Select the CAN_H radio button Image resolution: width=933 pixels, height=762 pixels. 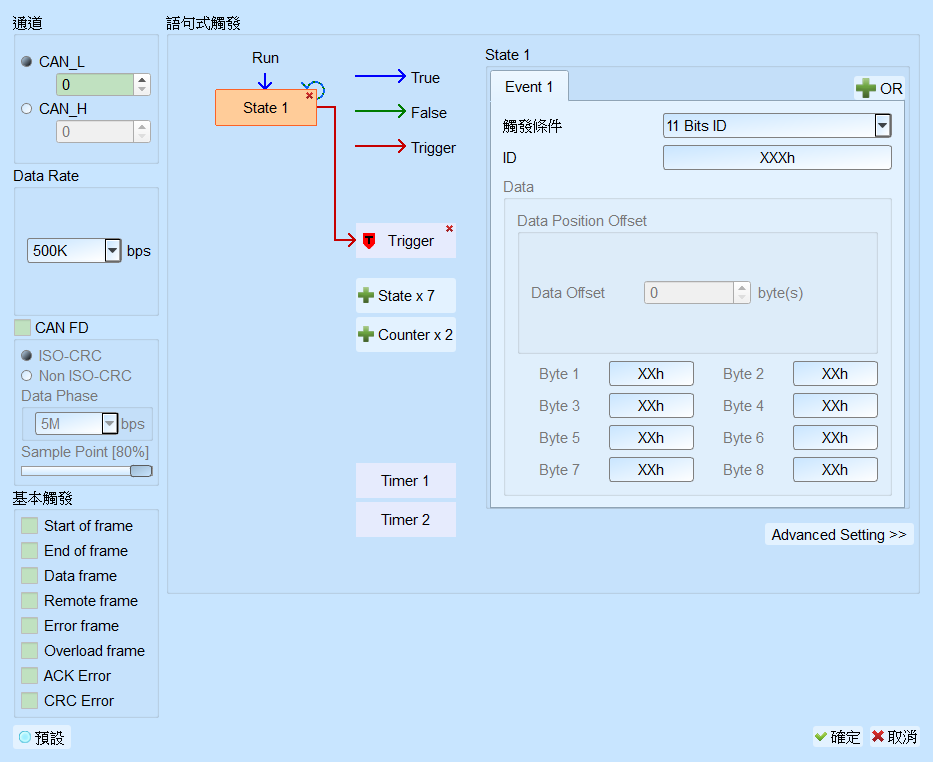click(26, 108)
